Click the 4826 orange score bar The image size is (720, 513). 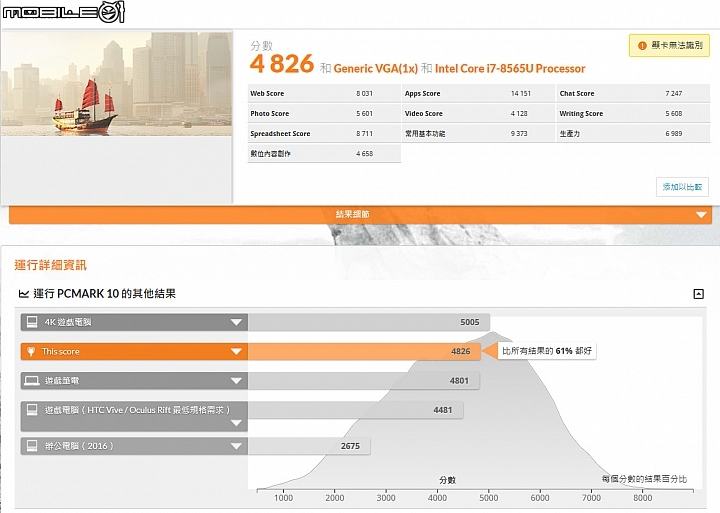tap(364, 351)
